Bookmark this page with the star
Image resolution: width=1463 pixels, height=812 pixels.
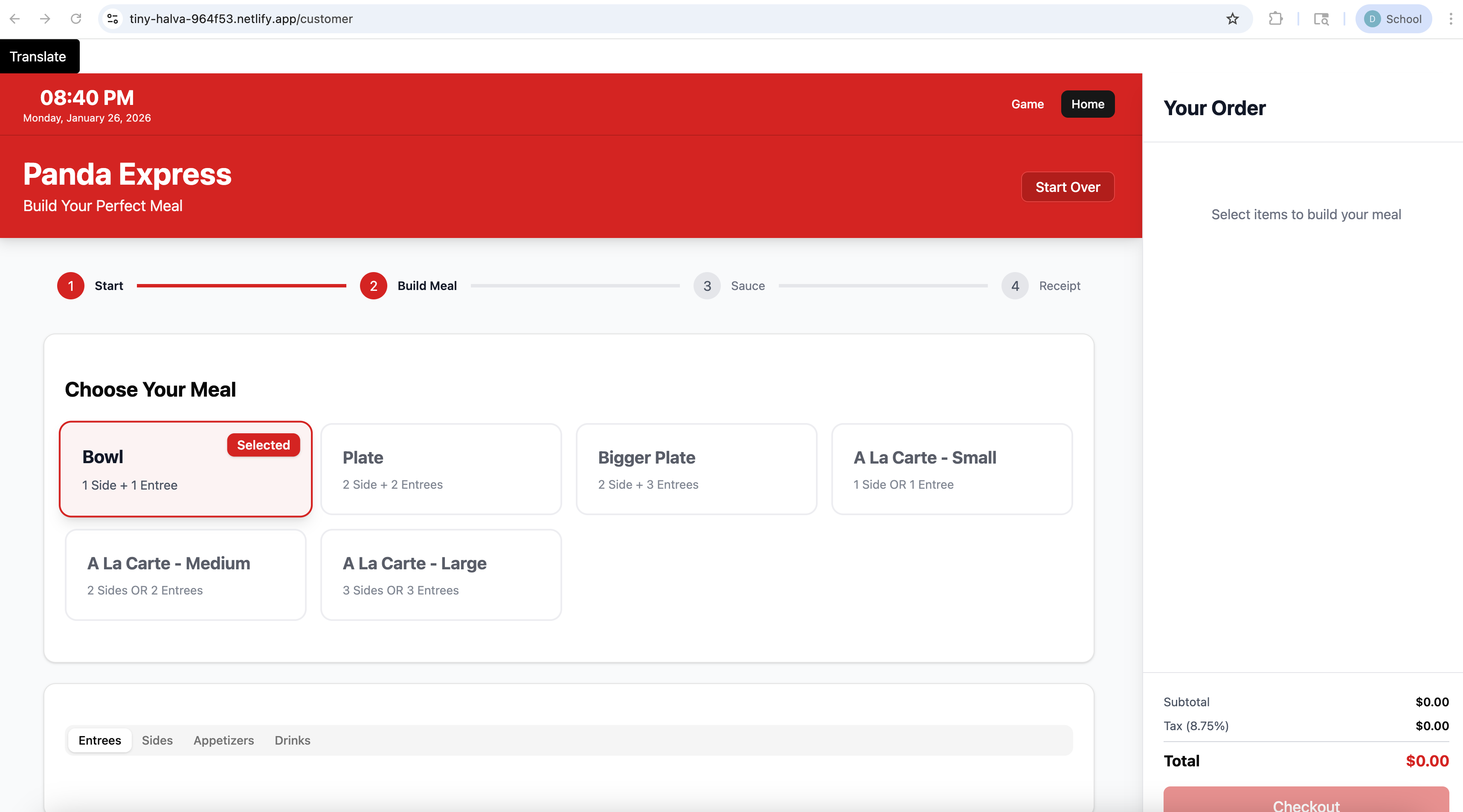1232,19
